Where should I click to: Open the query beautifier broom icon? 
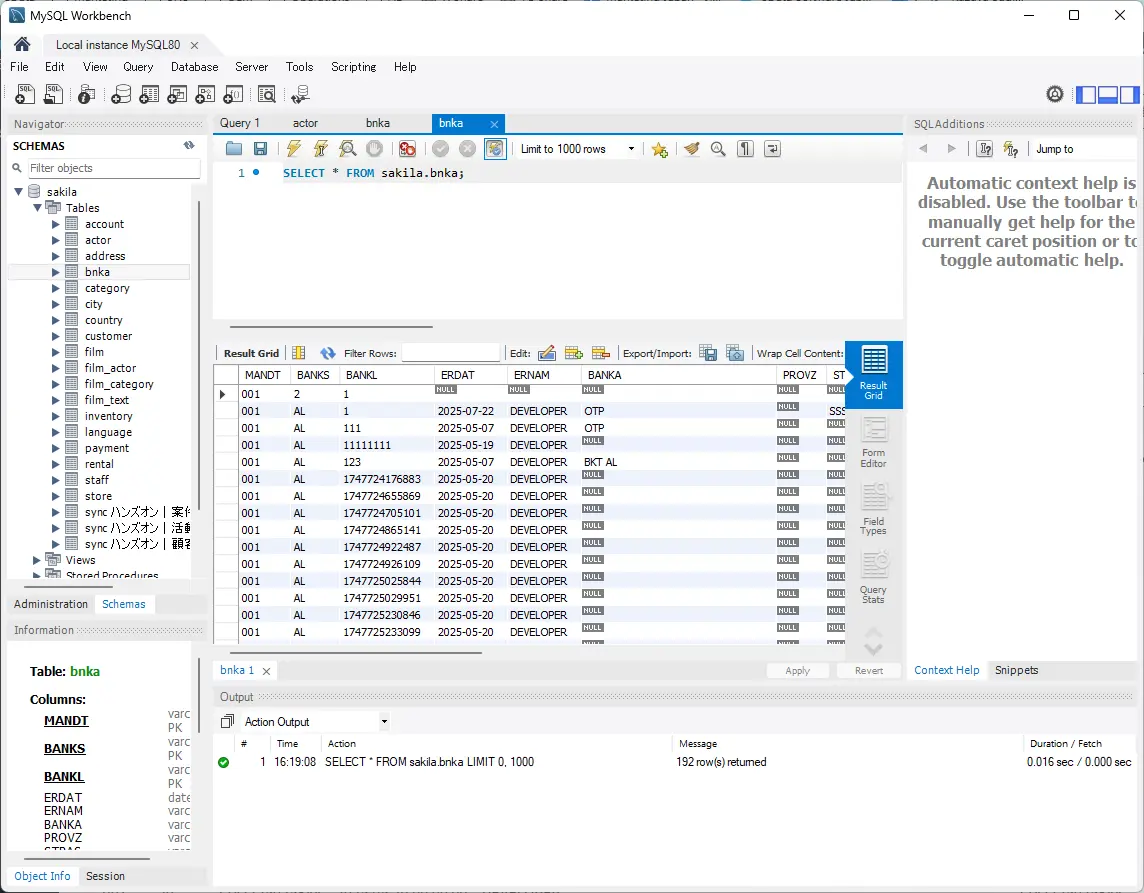pyautogui.click(x=691, y=148)
